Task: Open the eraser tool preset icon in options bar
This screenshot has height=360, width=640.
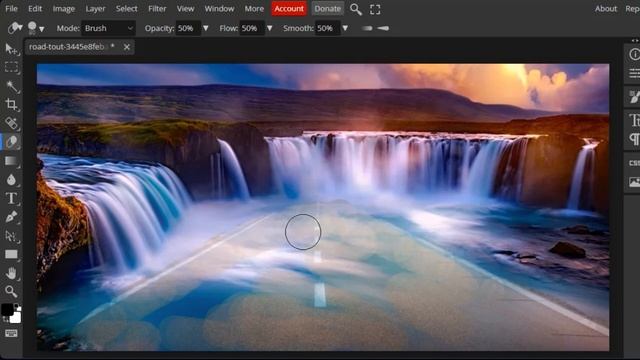Action: click(14, 28)
